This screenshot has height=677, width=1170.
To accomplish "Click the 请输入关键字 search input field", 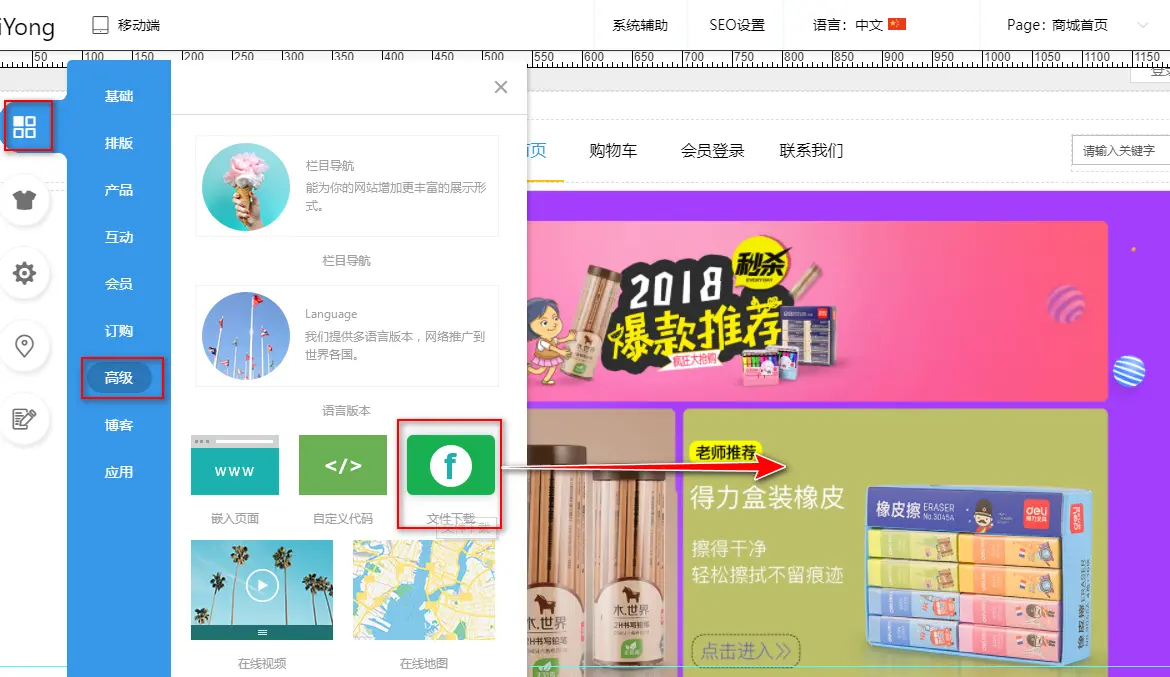I will pos(1120,151).
